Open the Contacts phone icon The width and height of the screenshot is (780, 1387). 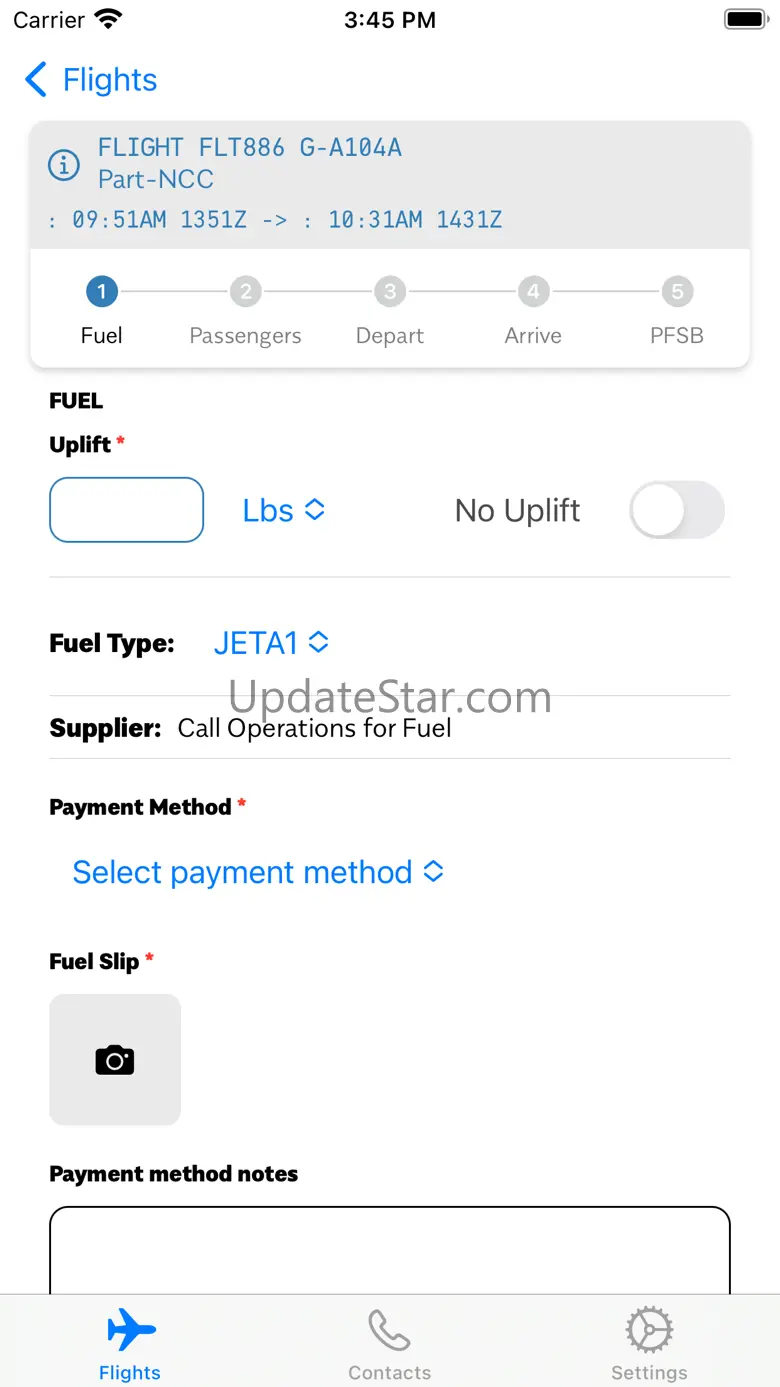tap(389, 1331)
